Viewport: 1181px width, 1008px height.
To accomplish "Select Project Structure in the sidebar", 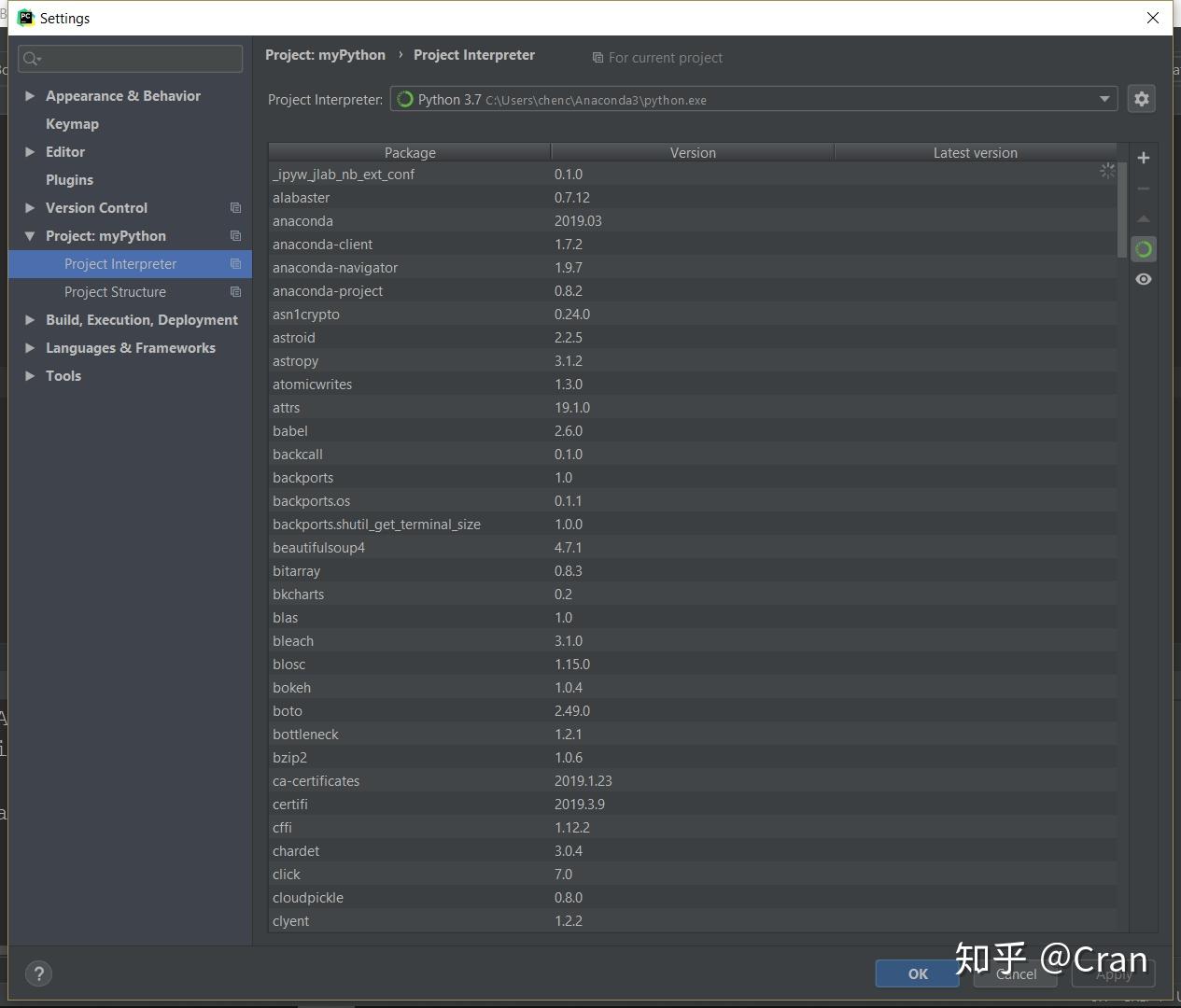I will [x=115, y=291].
